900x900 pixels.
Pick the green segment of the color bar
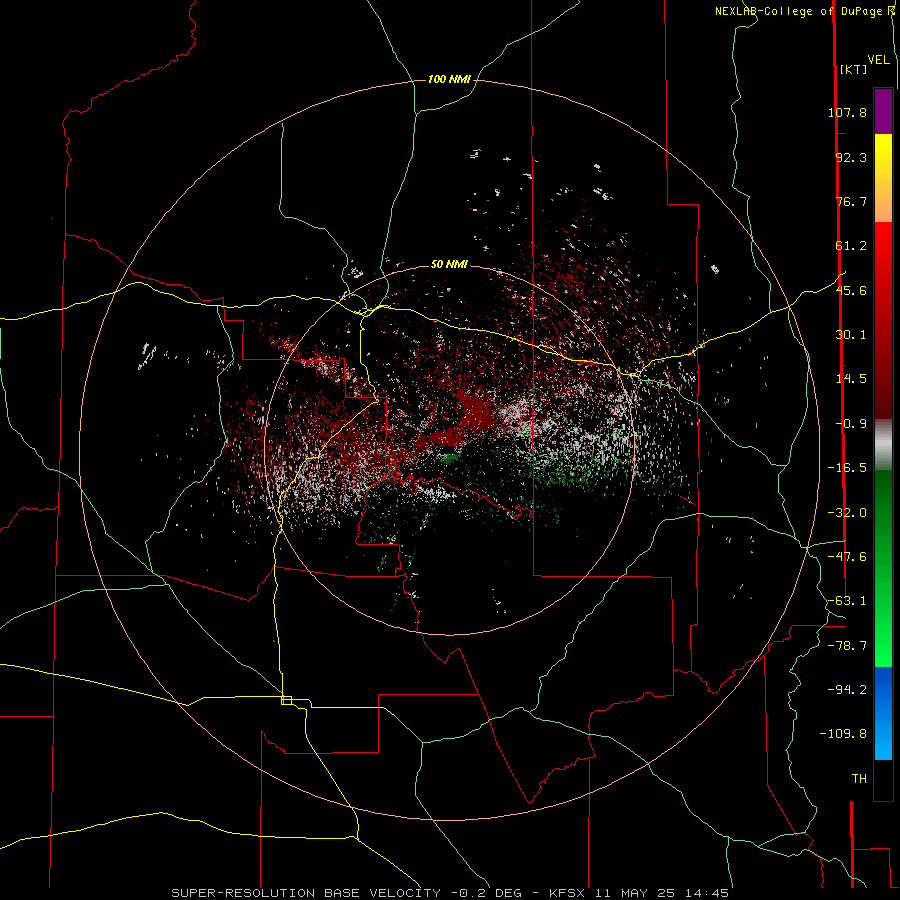click(883, 568)
